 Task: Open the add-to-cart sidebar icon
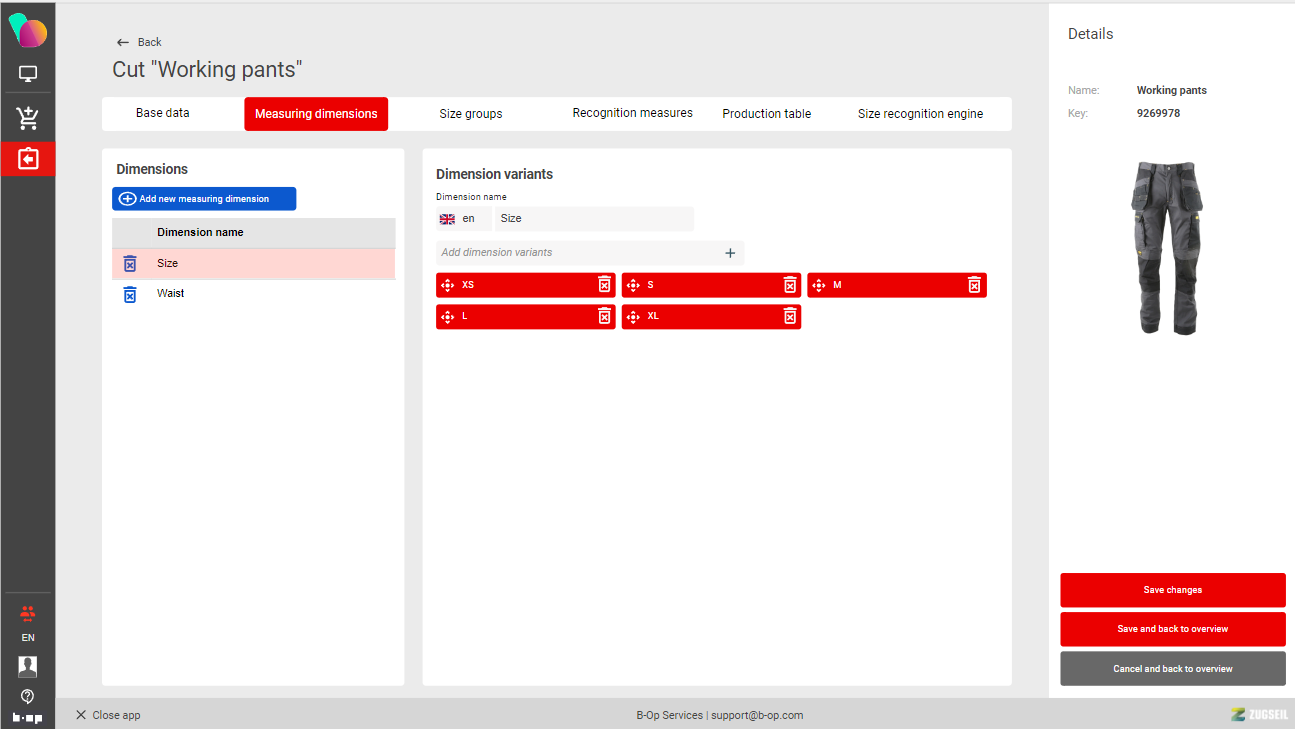click(x=28, y=118)
